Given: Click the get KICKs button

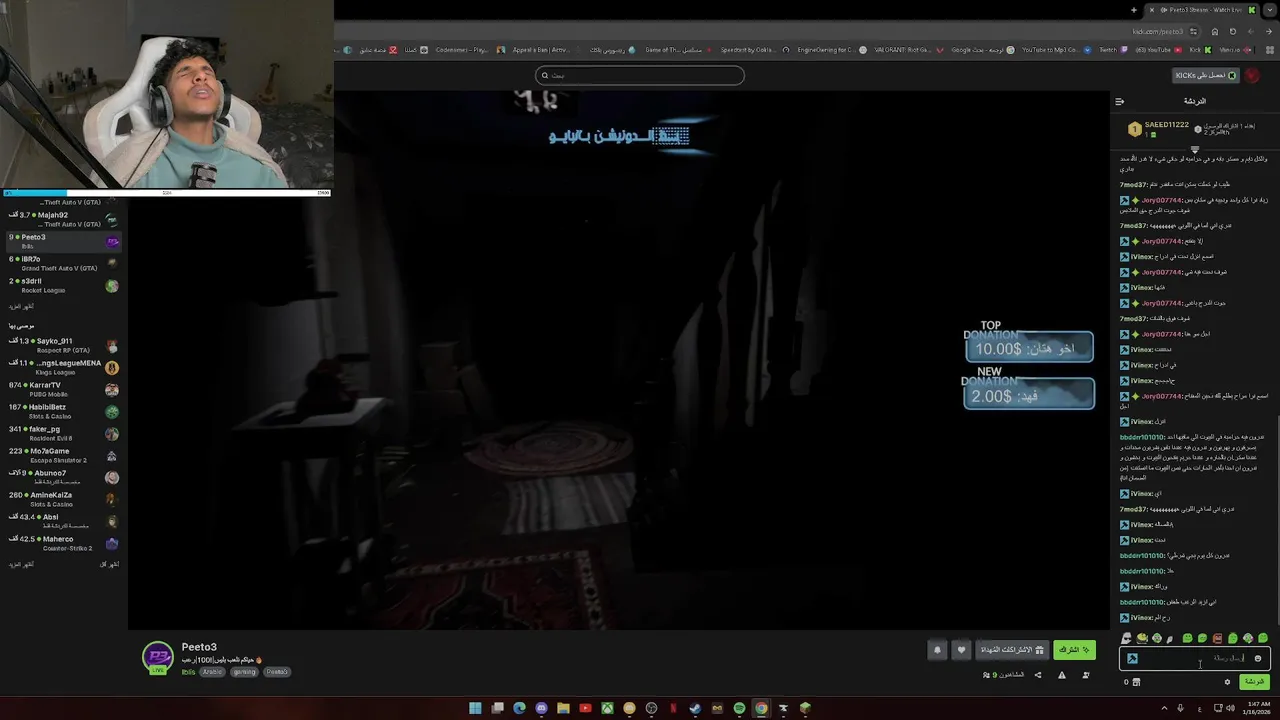Looking at the screenshot, I should point(1205,75).
